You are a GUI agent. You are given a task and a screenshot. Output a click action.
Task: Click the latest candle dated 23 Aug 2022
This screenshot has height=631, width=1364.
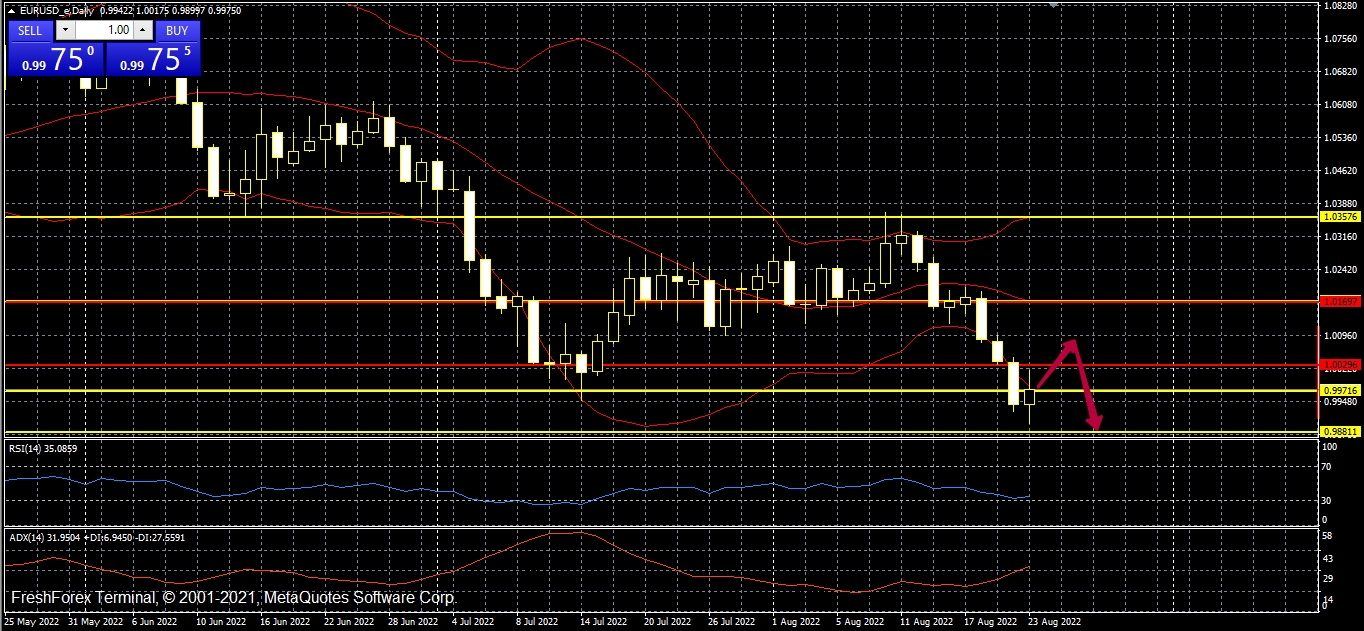(x=1029, y=397)
